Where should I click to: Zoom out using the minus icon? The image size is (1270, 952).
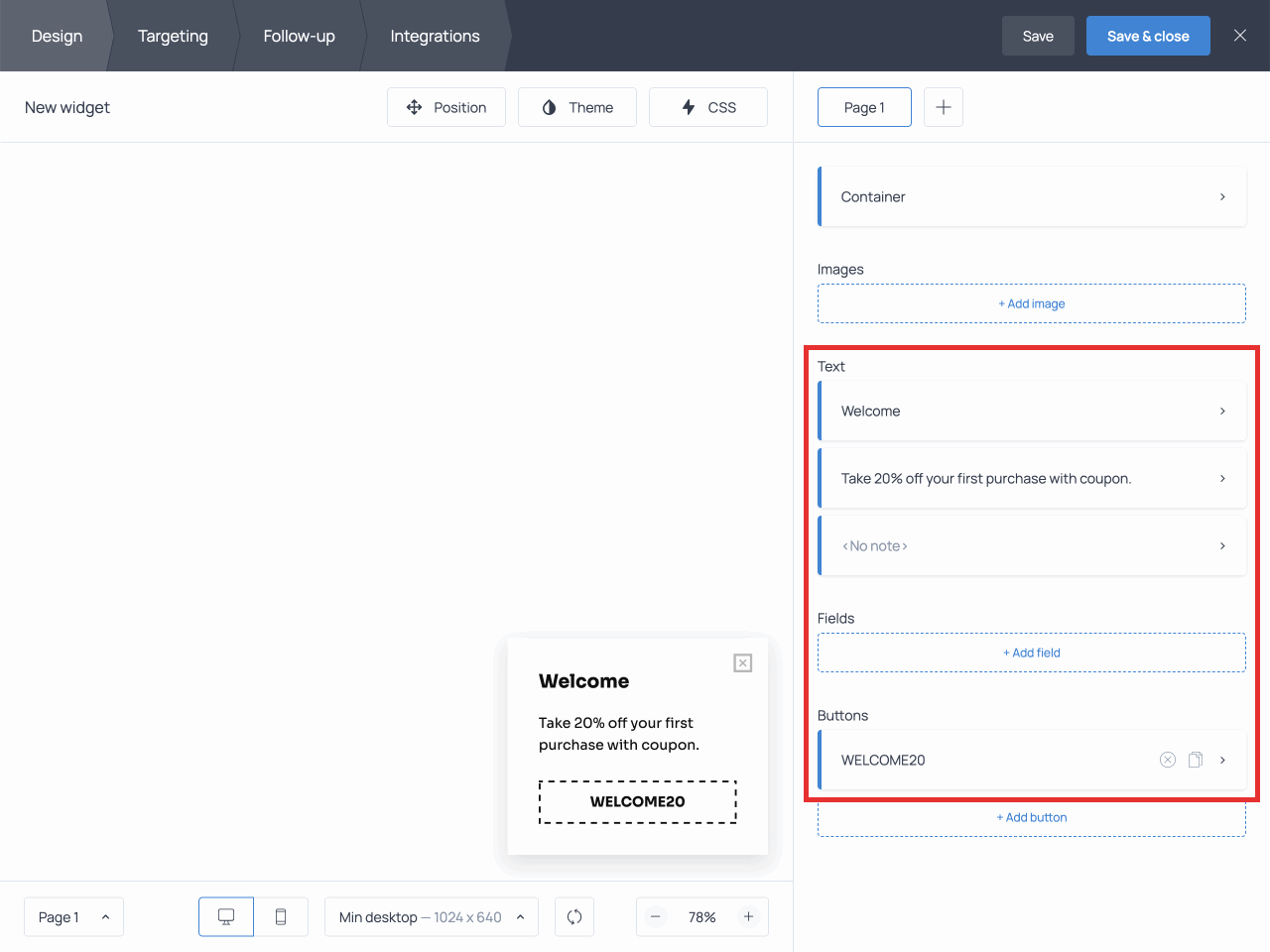(656, 916)
